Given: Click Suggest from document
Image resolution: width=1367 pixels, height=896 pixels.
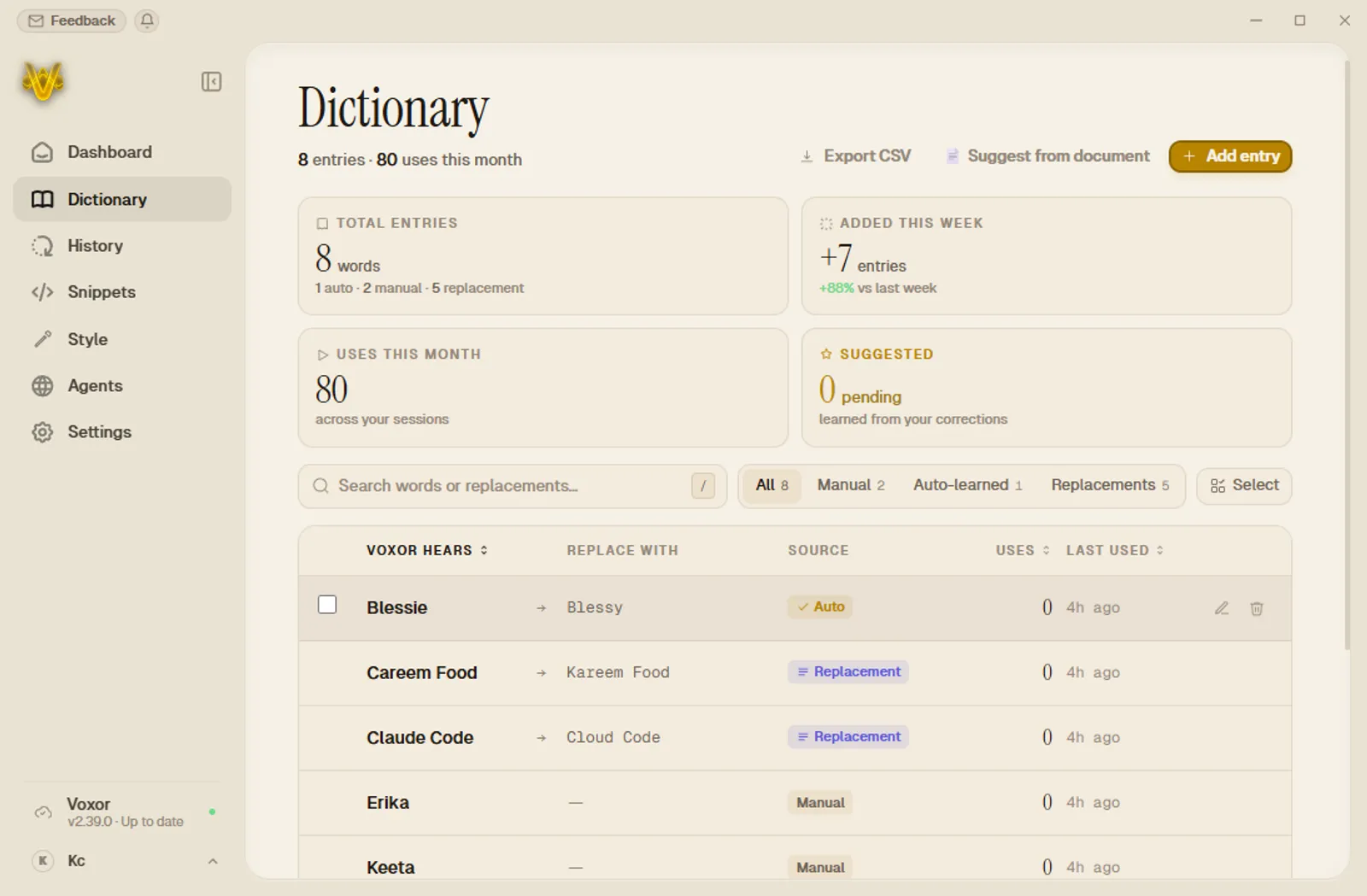Looking at the screenshot, I should [1048, 156].
